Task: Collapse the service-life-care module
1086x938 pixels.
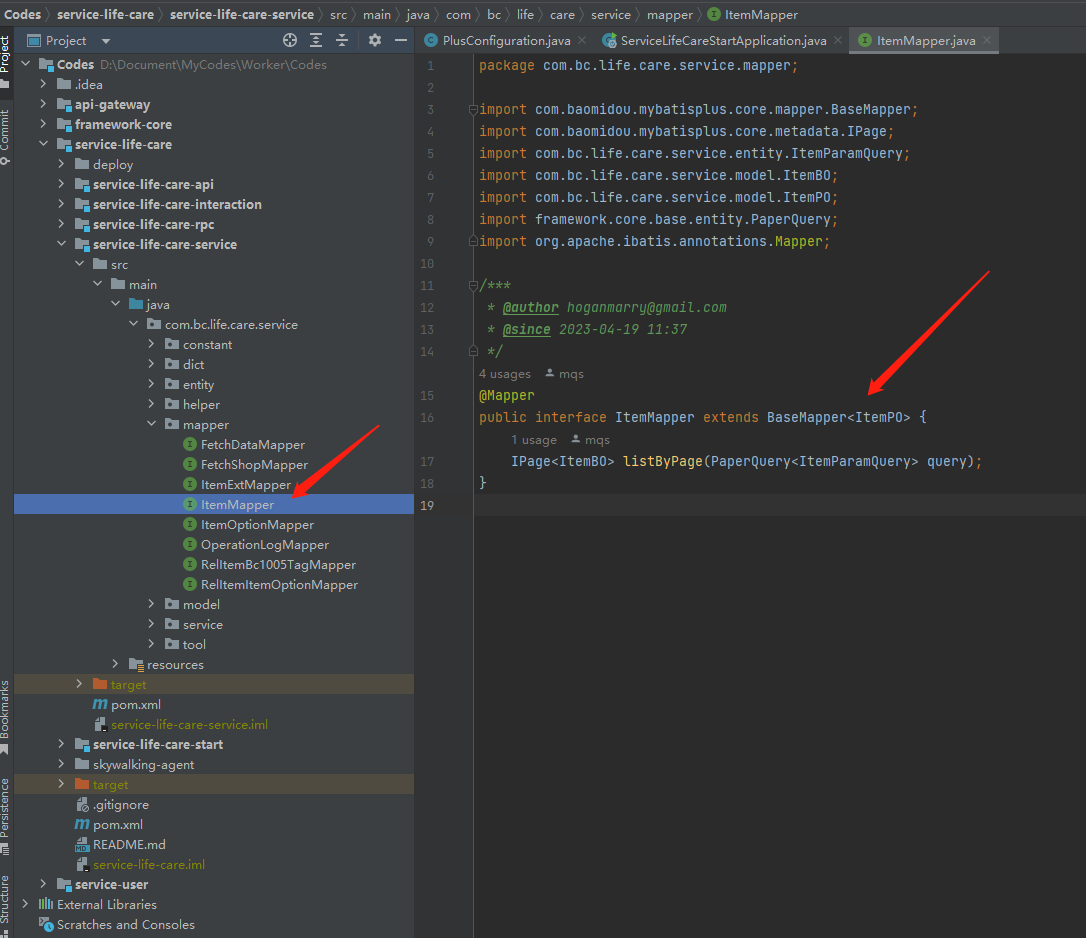Action: 44,144
